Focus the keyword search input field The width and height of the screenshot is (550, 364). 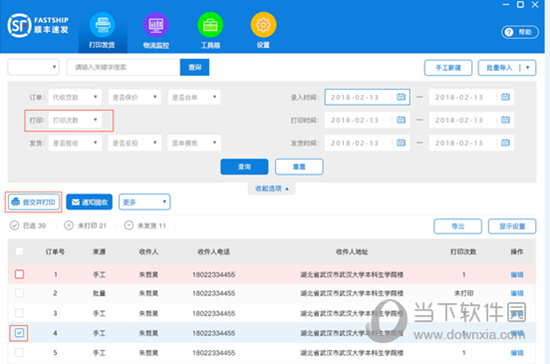tap(123, 67)
